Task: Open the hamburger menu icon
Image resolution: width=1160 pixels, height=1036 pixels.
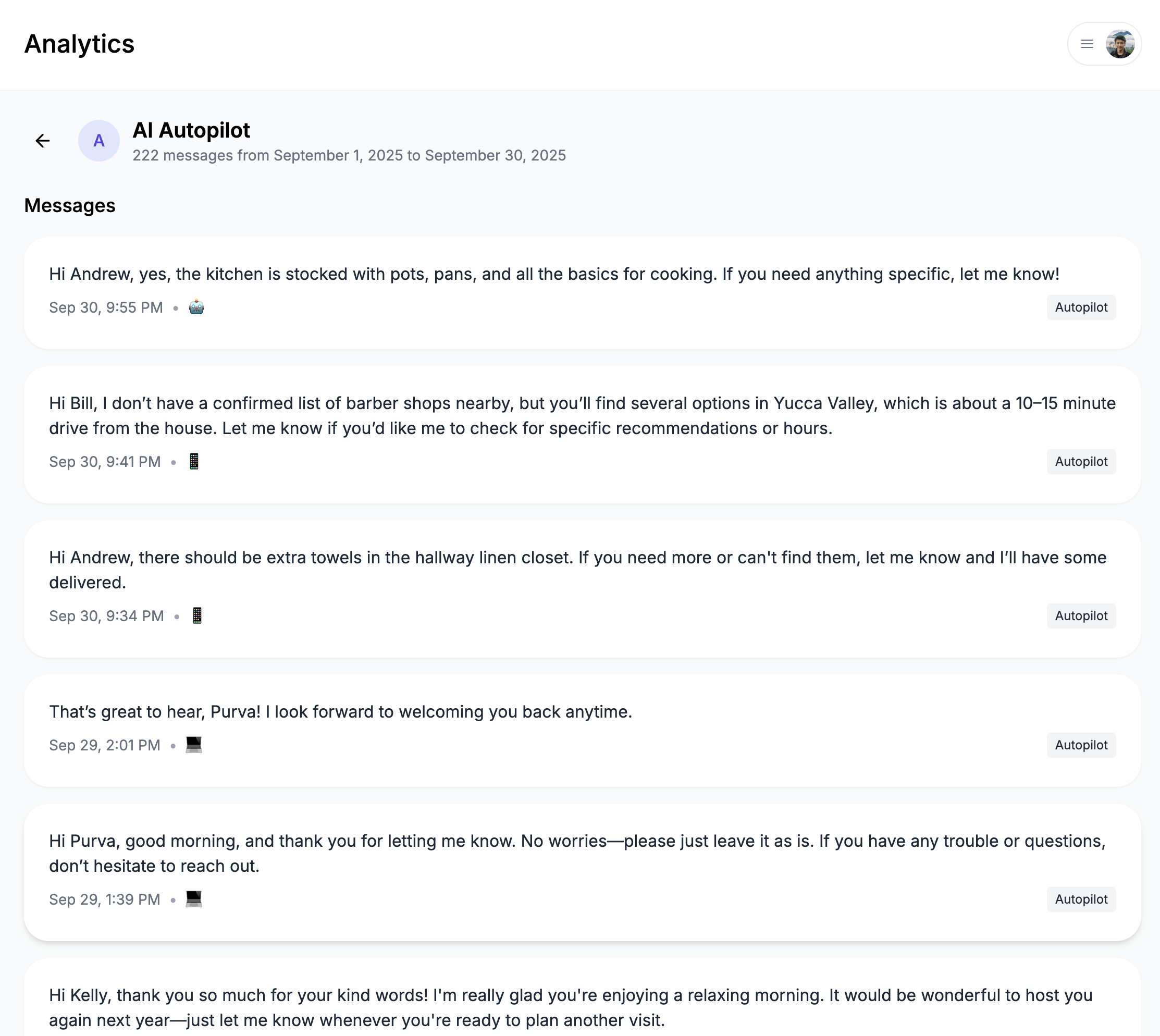Action: click(x=1087, y=44)
